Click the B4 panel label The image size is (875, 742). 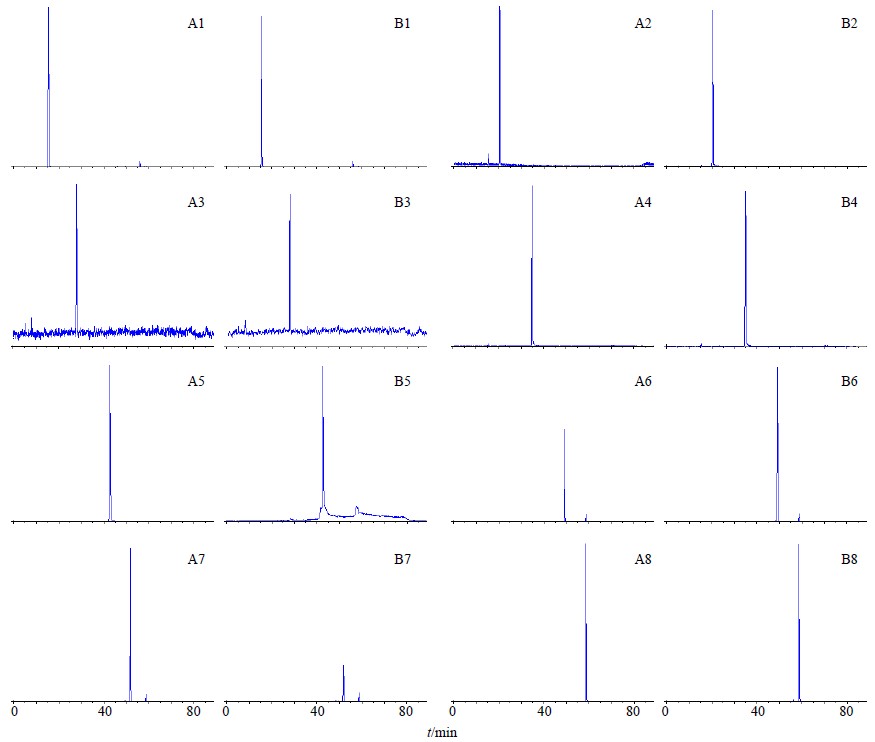coord(849,203)
